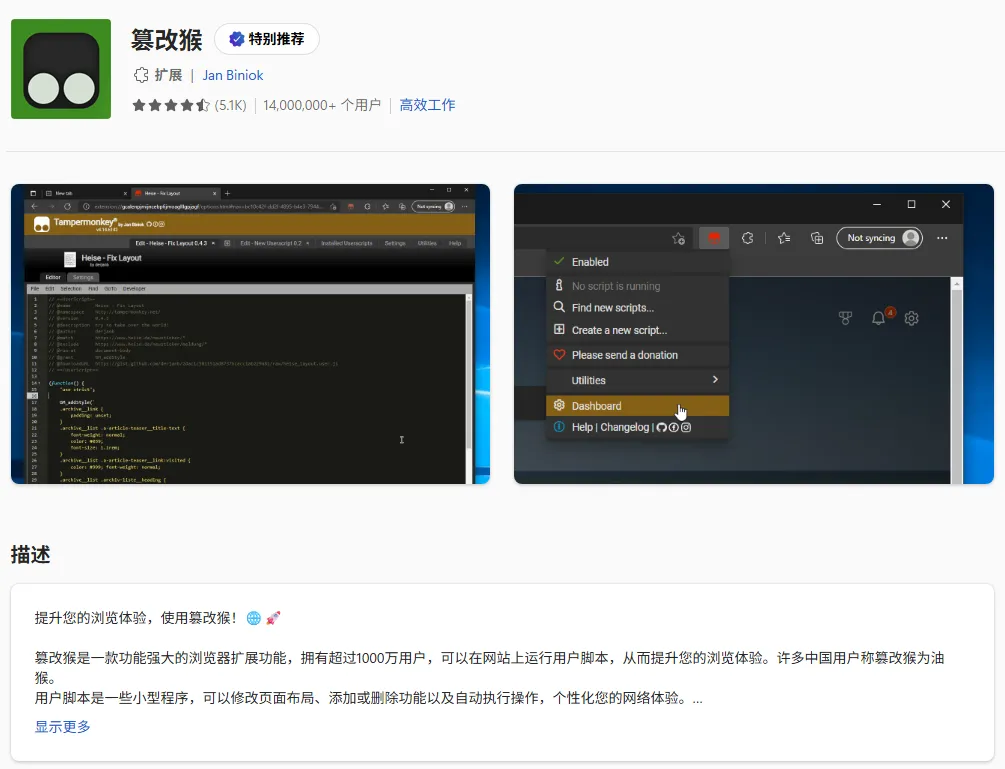The height and width of the screenshot is (769, 1005).
Task: Open the 高效工作 category link
Action: coord(427,105)
